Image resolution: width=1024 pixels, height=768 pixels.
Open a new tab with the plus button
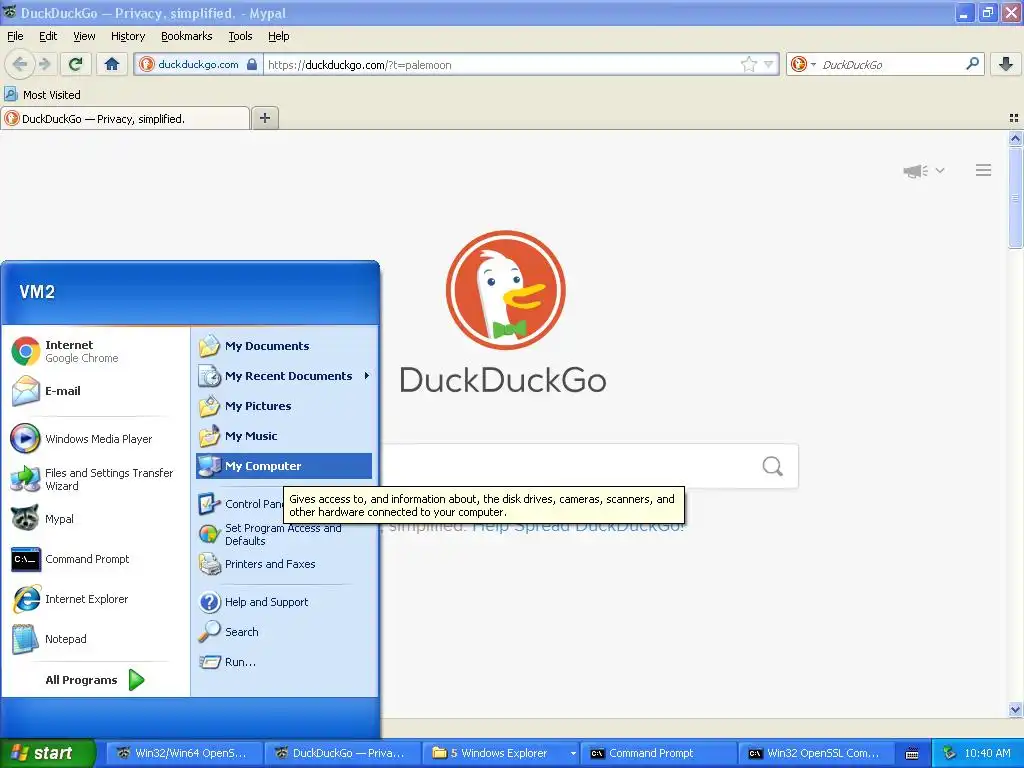[264, 118]
